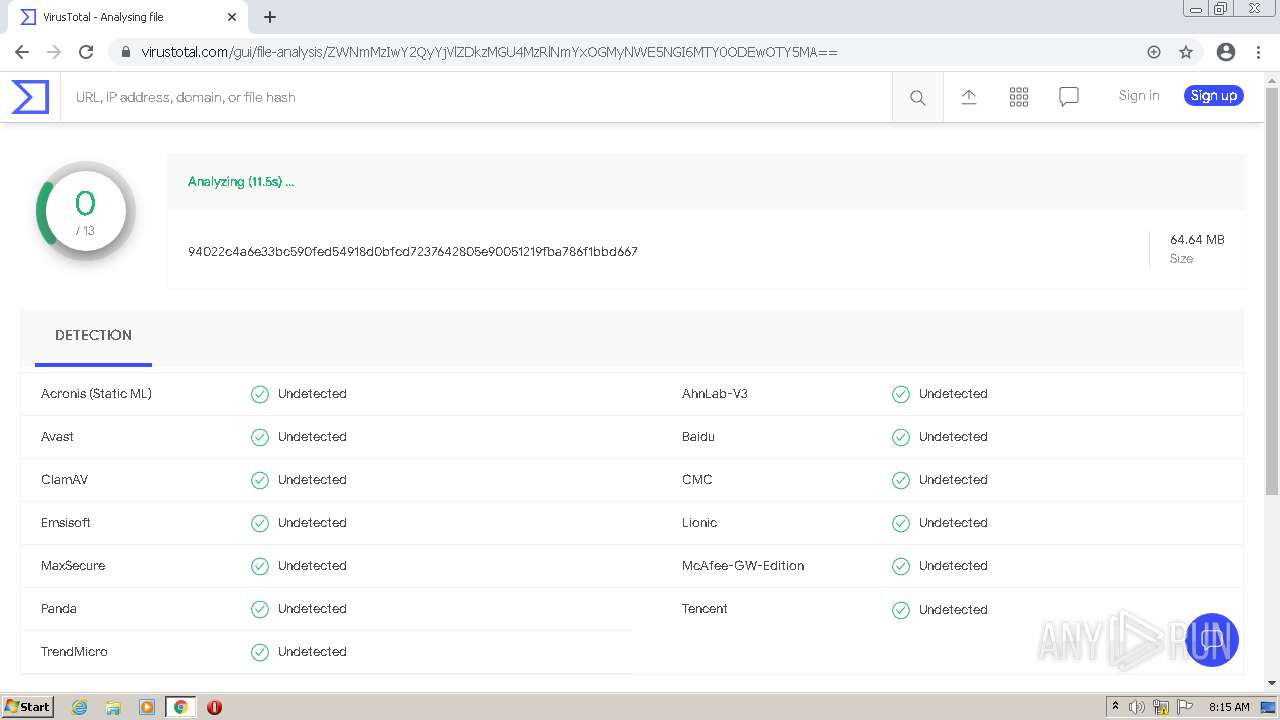Screen dimensions: 1280x720
Task: Click the Panda engine name
Action: point(59,608)
